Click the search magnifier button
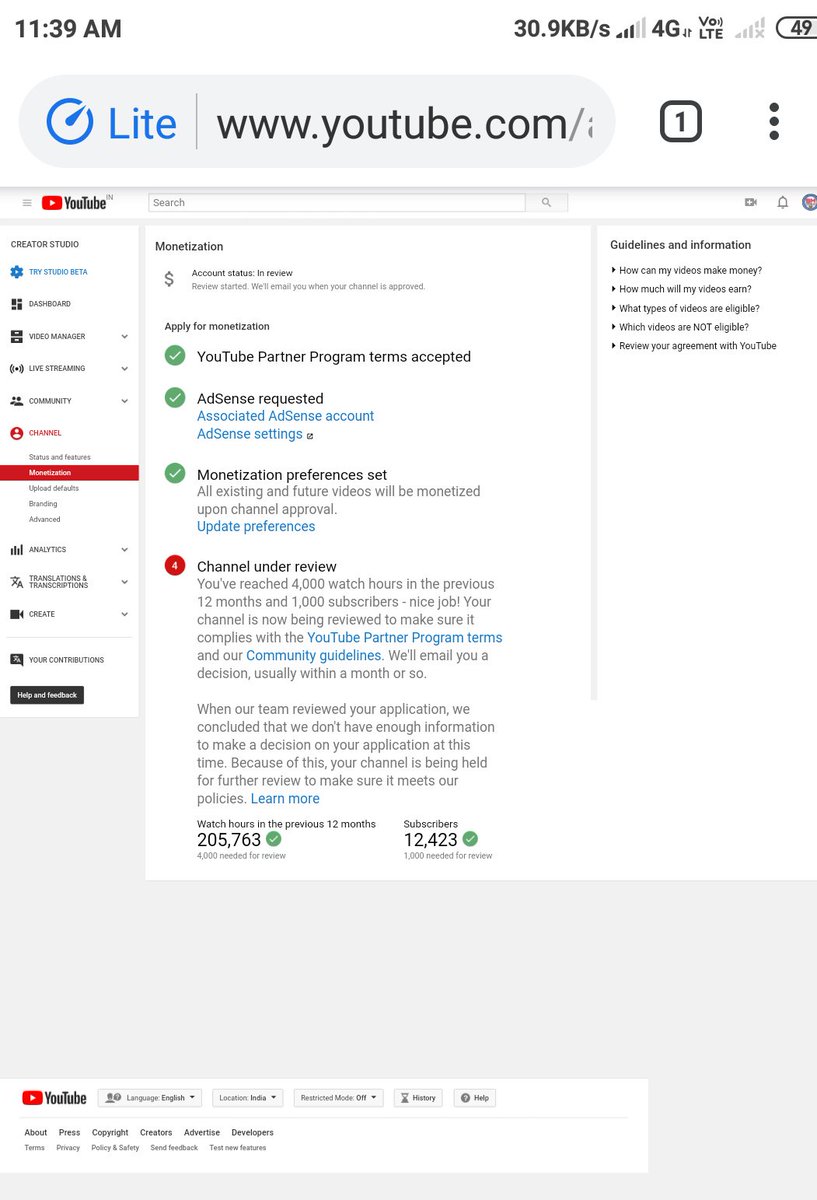This screenshot has height=1200, width=817. click(546, 202)
